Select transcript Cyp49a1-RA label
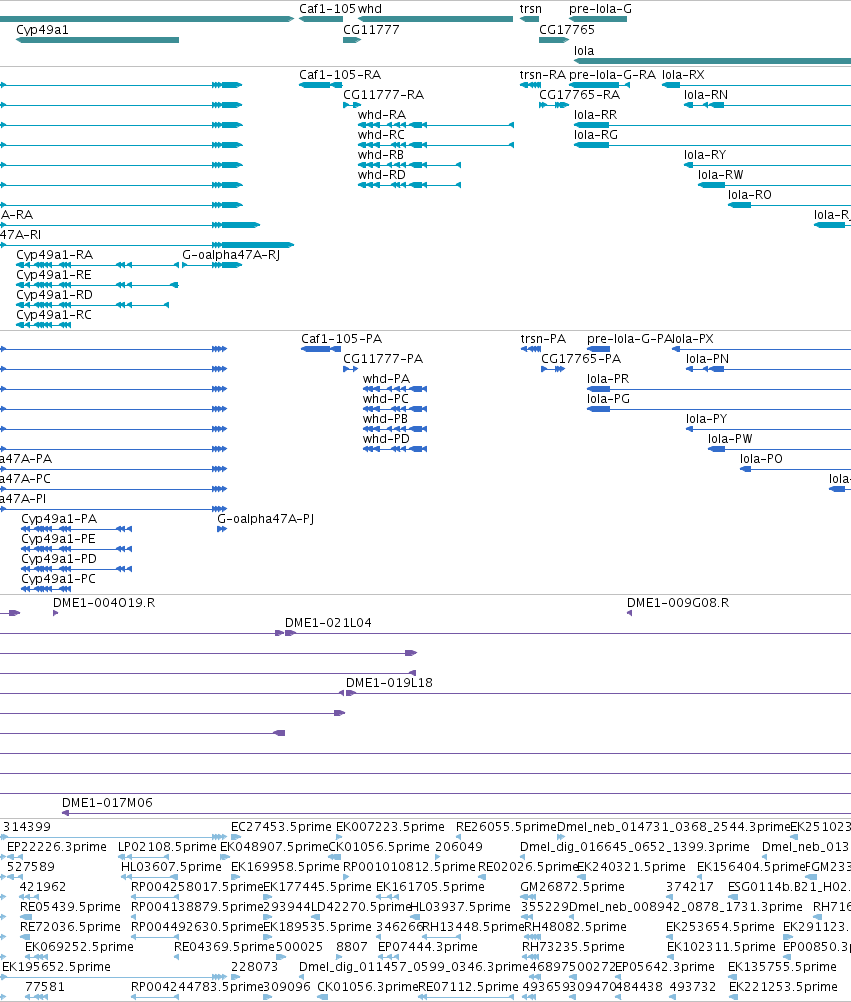Viewport: 851px width, 1002px height. point(54,255)
